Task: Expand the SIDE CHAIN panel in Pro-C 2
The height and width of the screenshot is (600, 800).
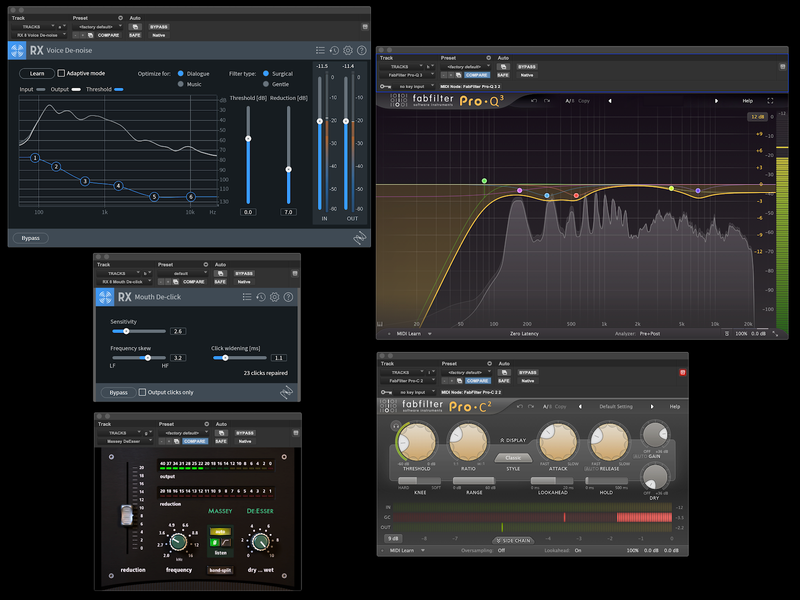Action: [513, 540]
